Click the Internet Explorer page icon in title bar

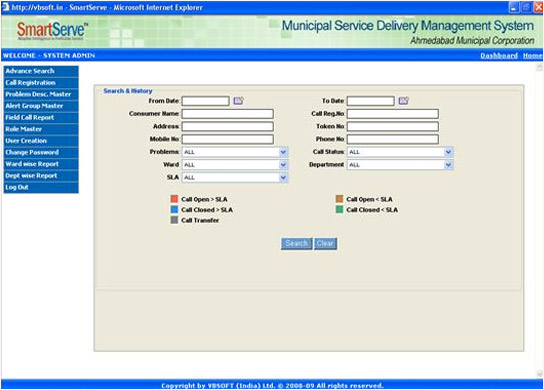pos(5,7)
